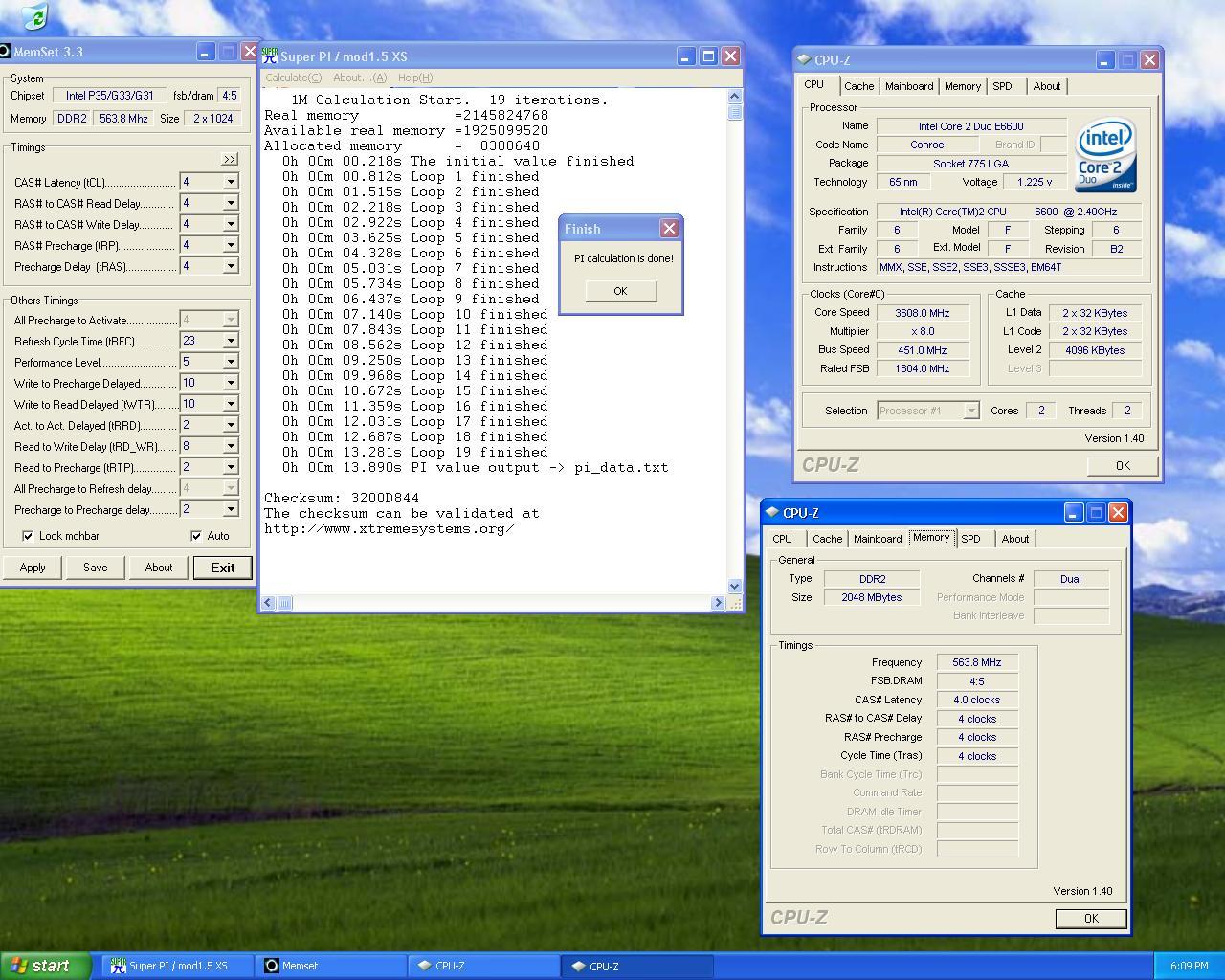
Task: Switch to Memory tab in upper CPU-Z
Action: (x=963, y=86)
